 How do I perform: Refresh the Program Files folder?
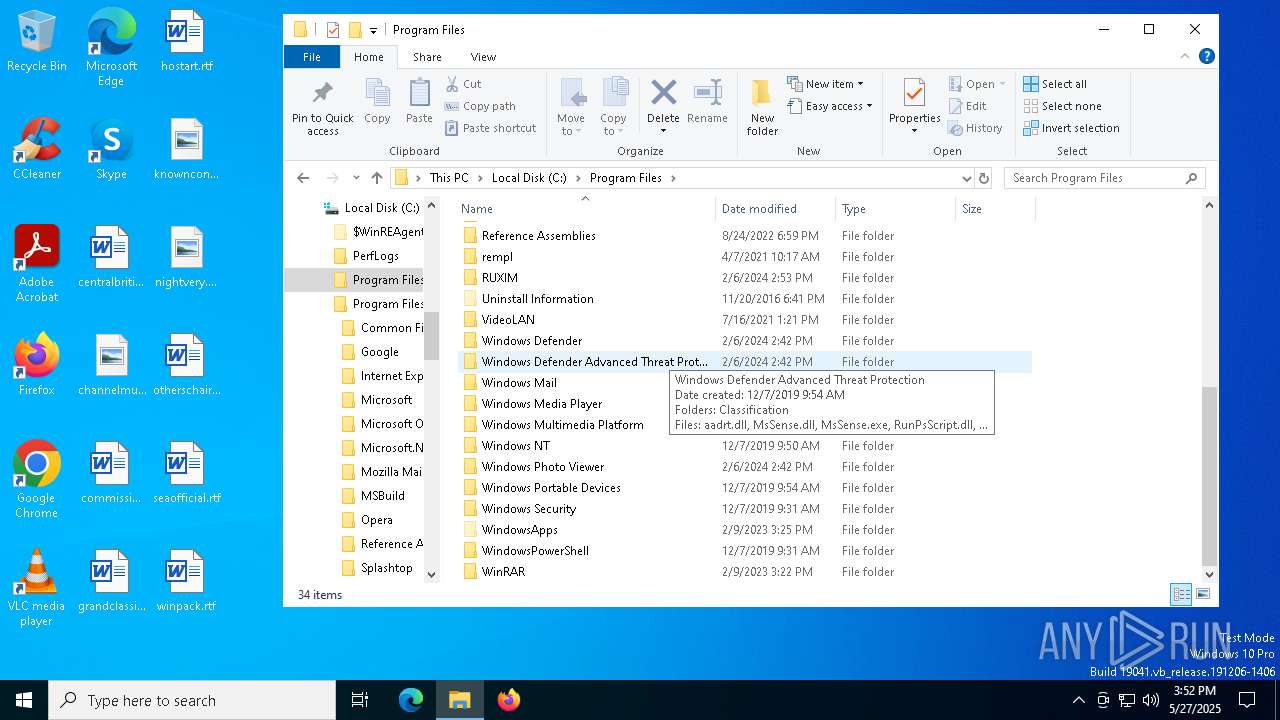pyautogui.click(x=984, y=178)
